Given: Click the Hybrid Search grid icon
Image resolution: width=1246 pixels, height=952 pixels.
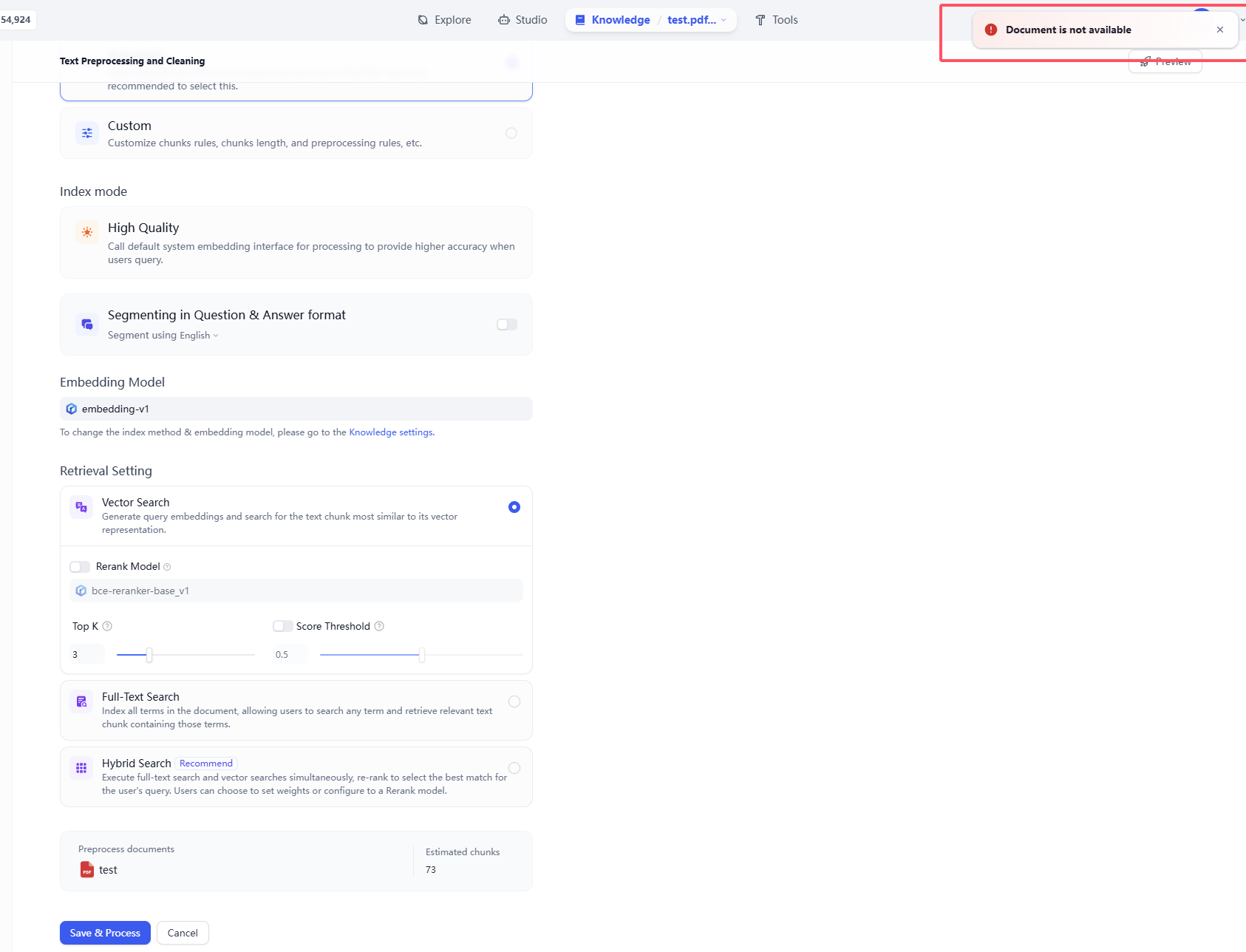Looking at the screenshot, I should (x=81, y=768).
